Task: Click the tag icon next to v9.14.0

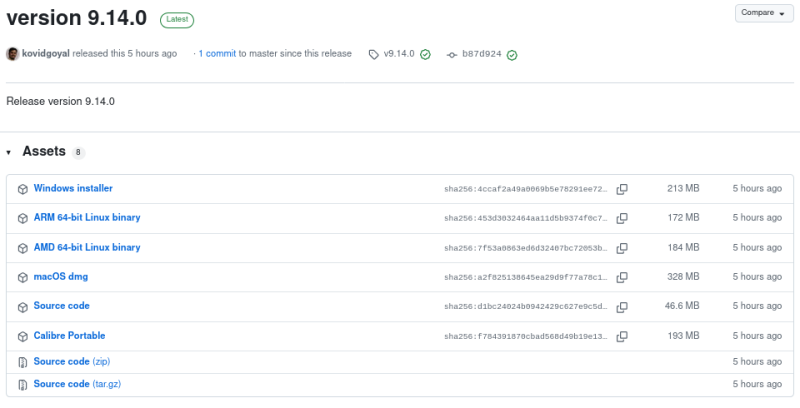Action: [374, 55]
